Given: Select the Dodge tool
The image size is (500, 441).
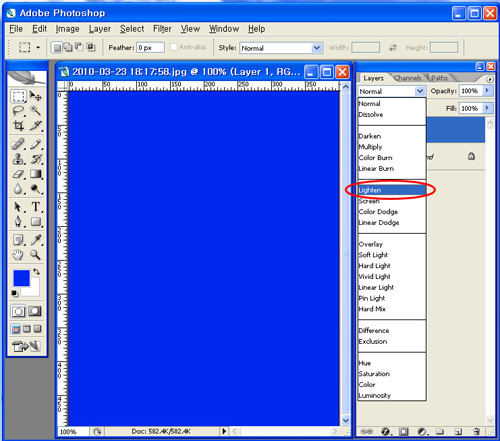Looking at the screenshot, I should click(x=35, y=189).
